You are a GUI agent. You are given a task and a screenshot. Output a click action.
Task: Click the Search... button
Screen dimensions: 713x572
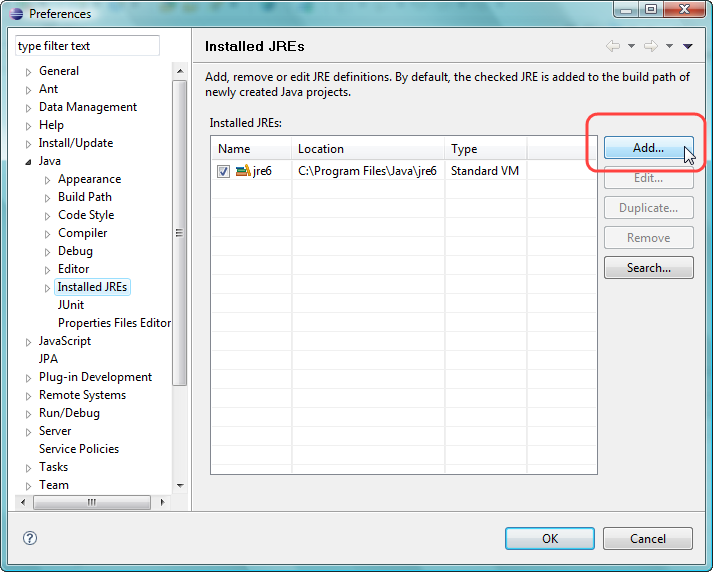click(648, 268)
